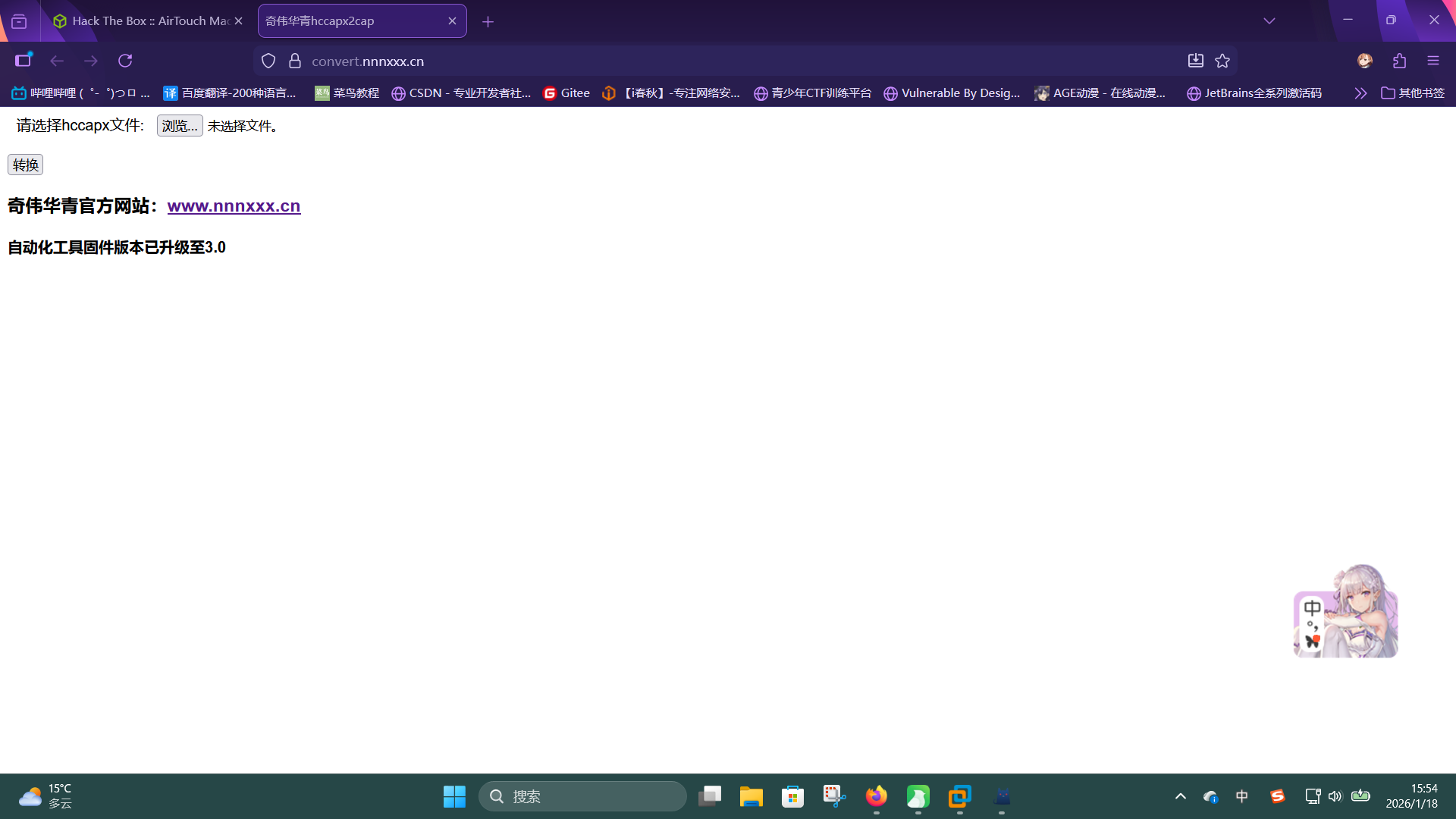Switch to Hack The Box AirTouch tab

144,21
